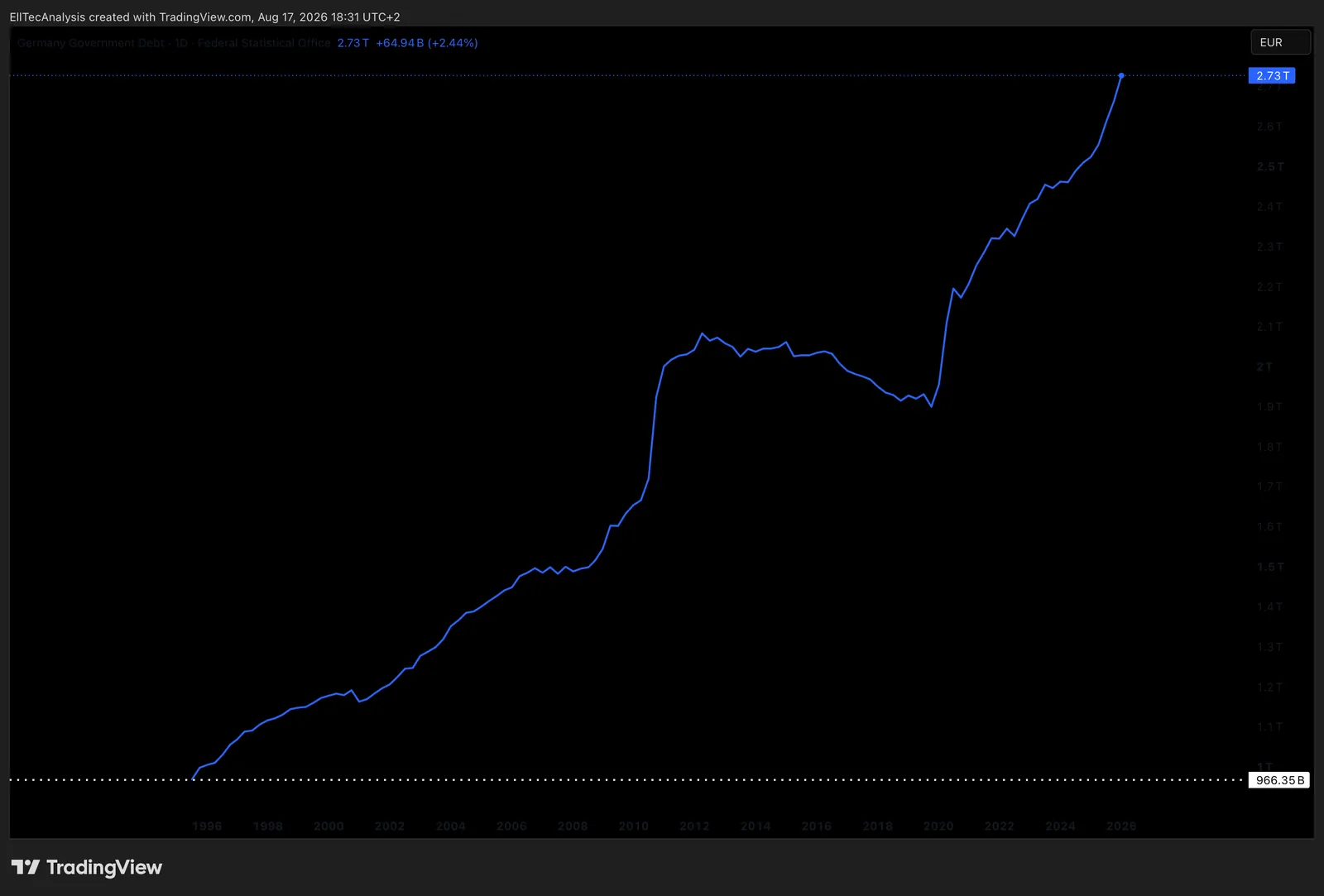Click the 2.6 T price axis label
The height and width of the screenshot is (896, 1324).
click(x=1269, y=127)
